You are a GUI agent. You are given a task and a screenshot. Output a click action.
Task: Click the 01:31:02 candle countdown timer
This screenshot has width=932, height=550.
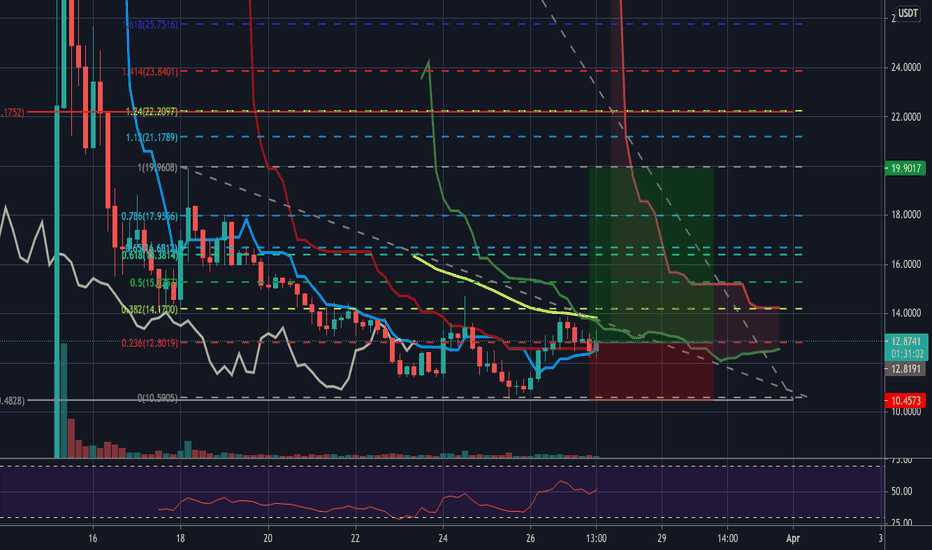point(906,354)
